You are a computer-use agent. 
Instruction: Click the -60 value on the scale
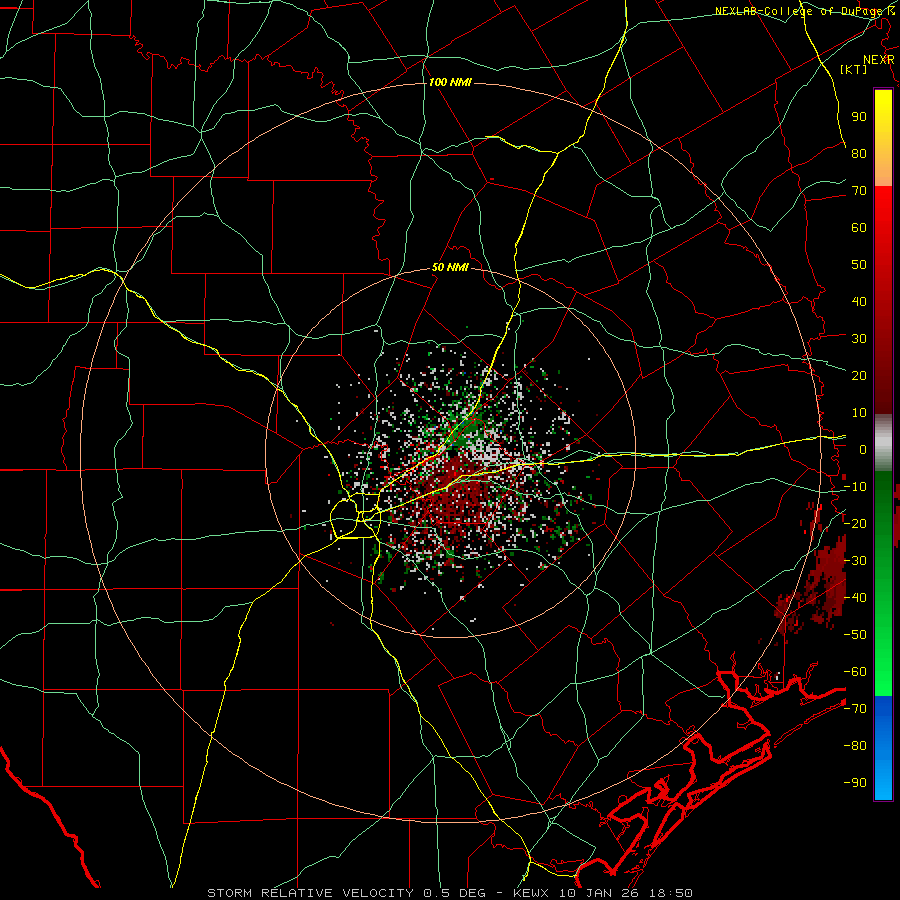(x=855, y=672)
